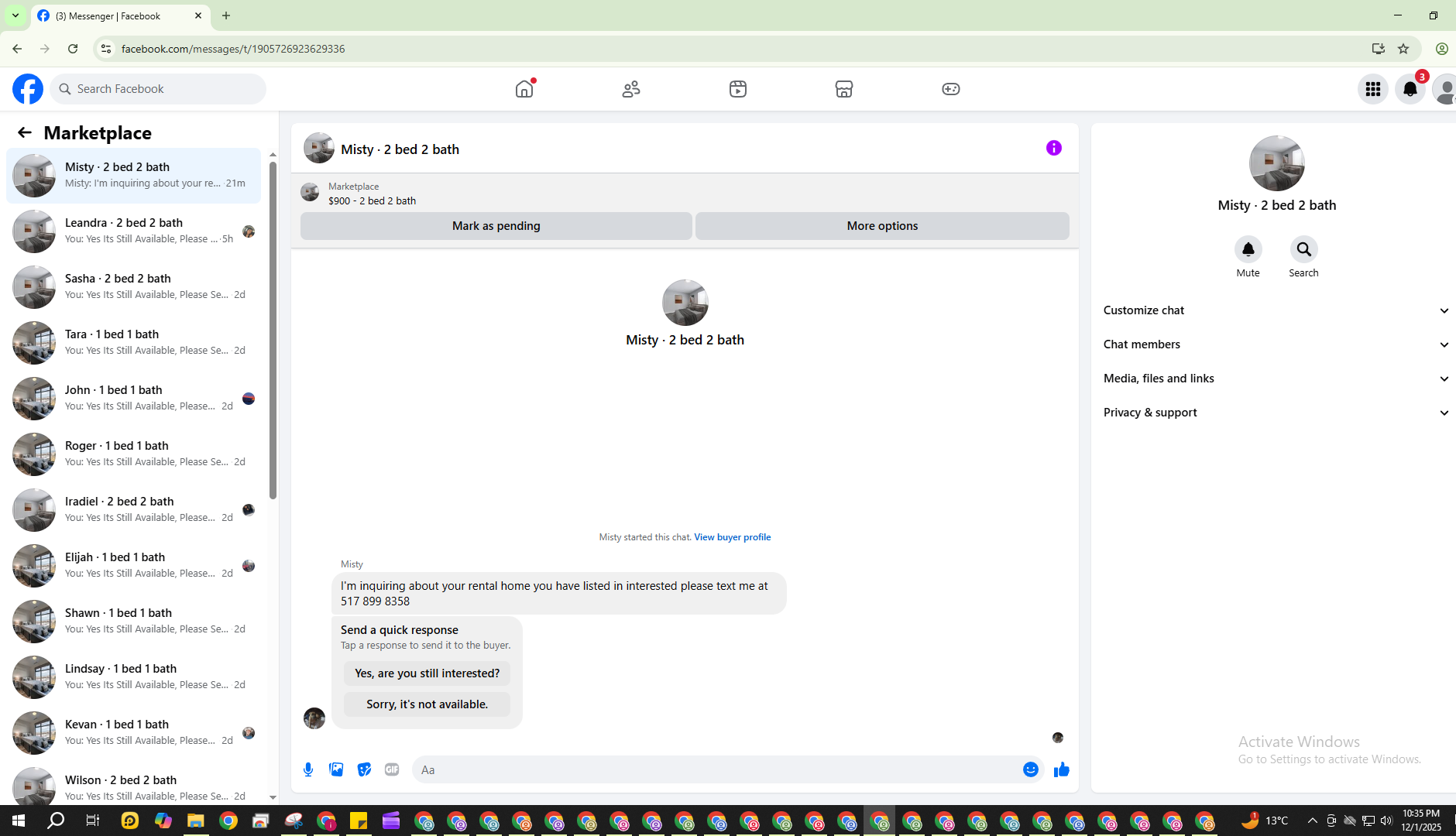Expand Chat members section

click(1276, 344)
